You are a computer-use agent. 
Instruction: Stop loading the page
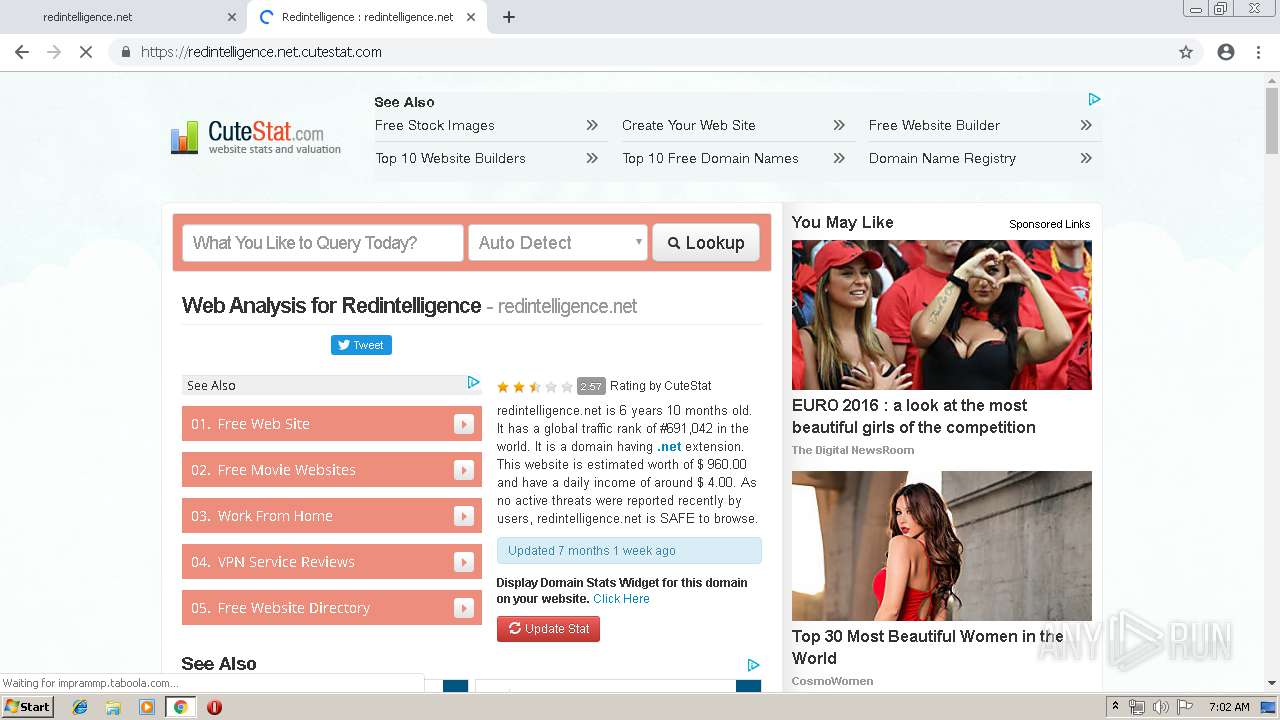[x=86, y=52]
